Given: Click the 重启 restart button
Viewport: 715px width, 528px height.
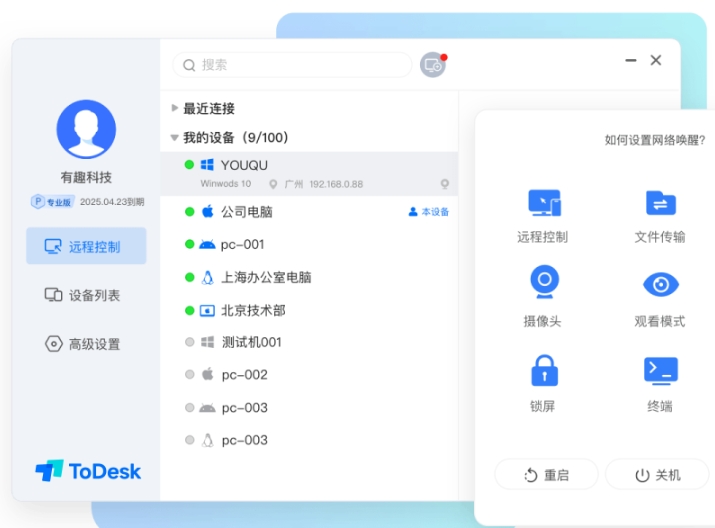Looking at the screenshot, I should coord(546,475).
